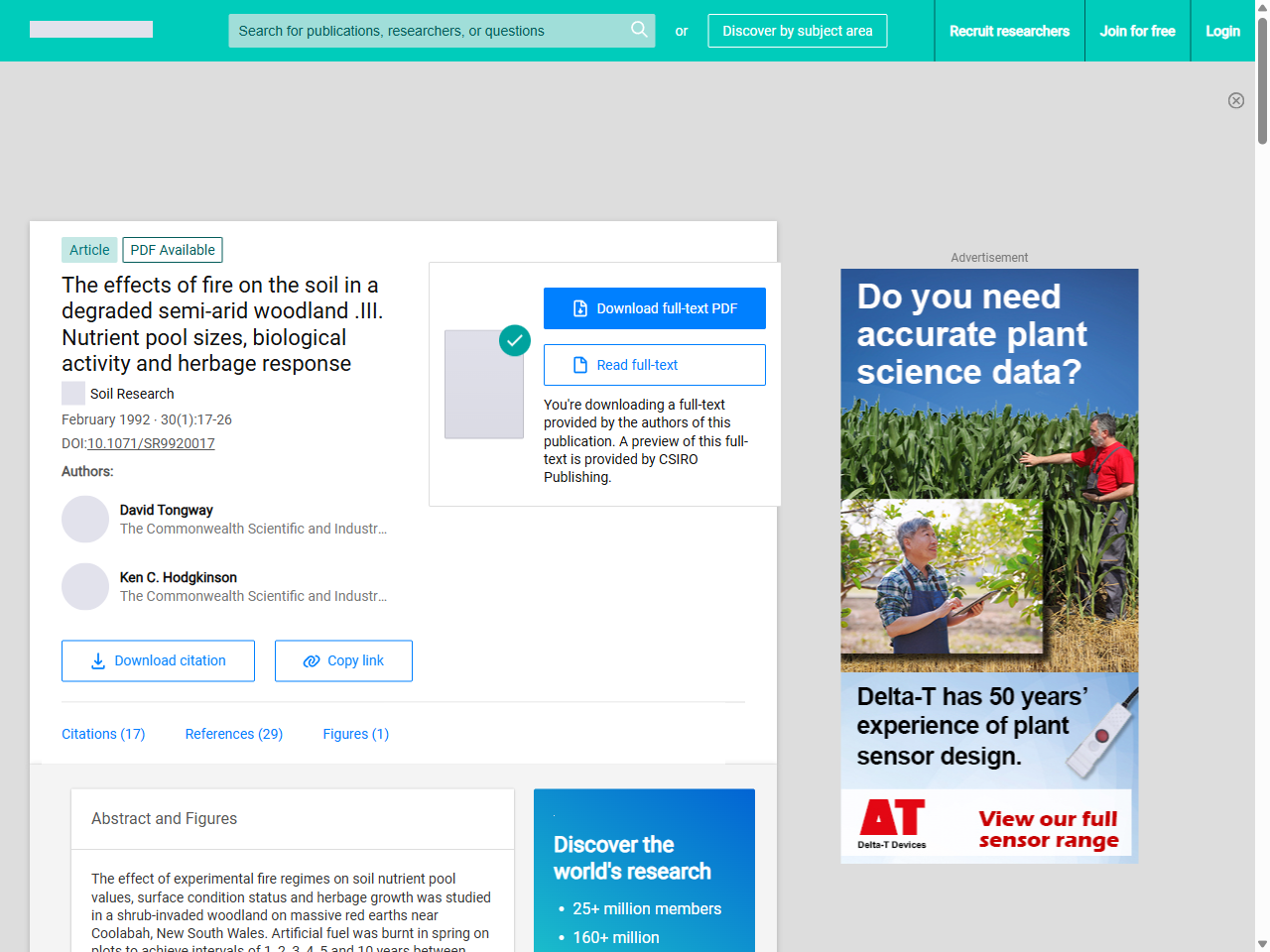1270x952 pixels.
Task: Open Join for free
Action: click(x=1137, y=31)
